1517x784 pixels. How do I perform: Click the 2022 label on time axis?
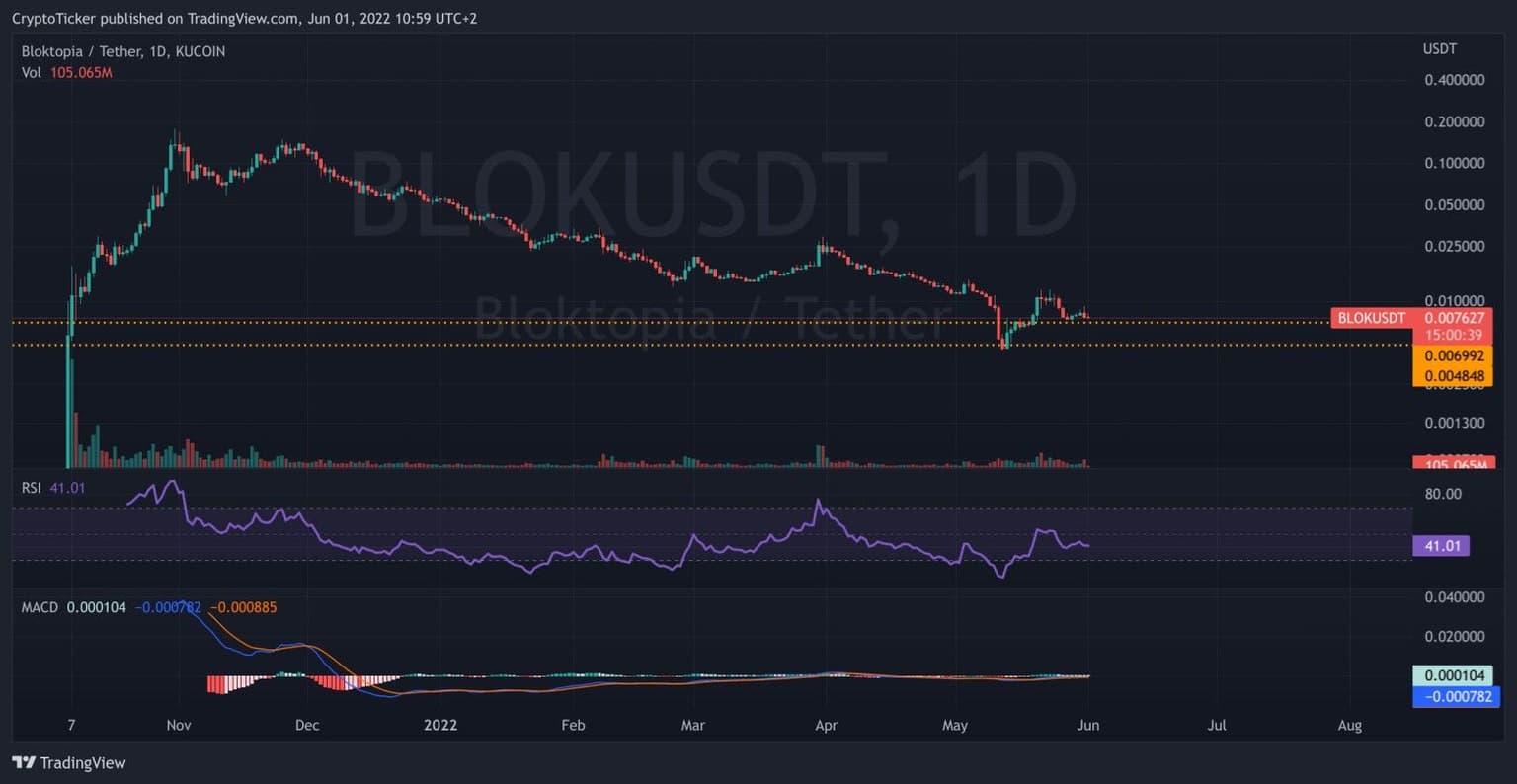439,725
